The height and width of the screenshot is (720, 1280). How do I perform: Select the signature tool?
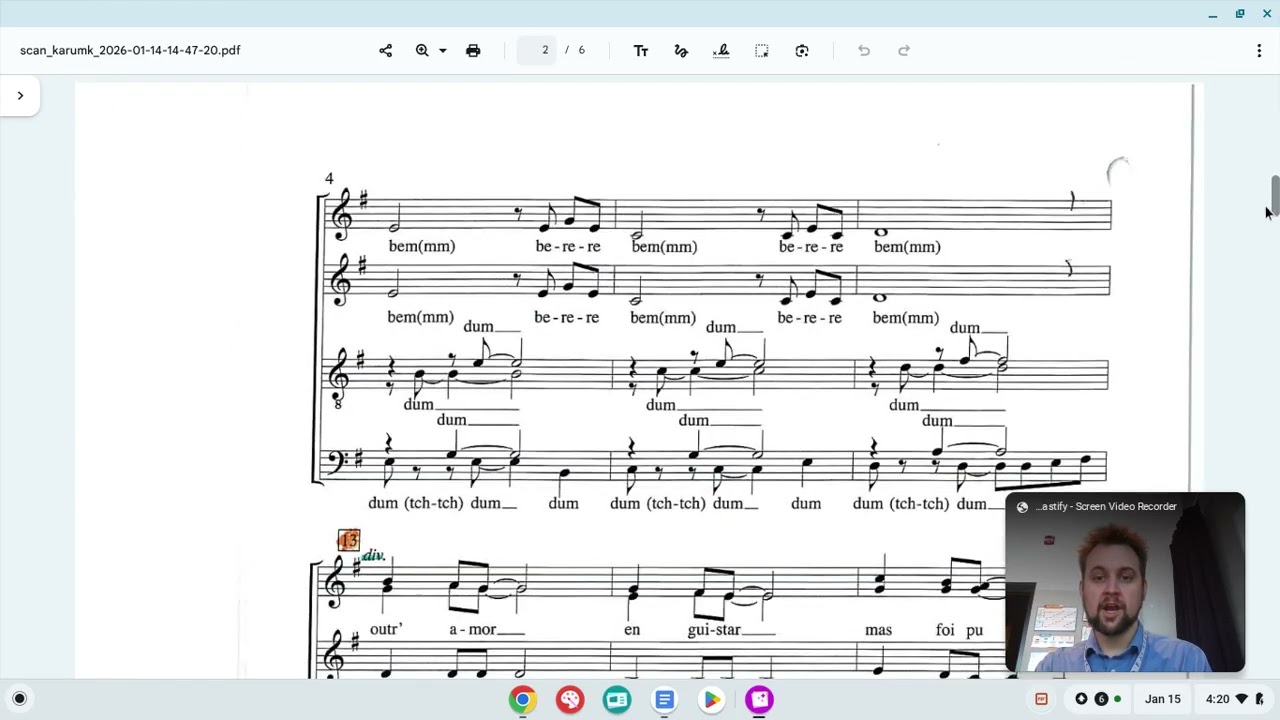point(721,50)
